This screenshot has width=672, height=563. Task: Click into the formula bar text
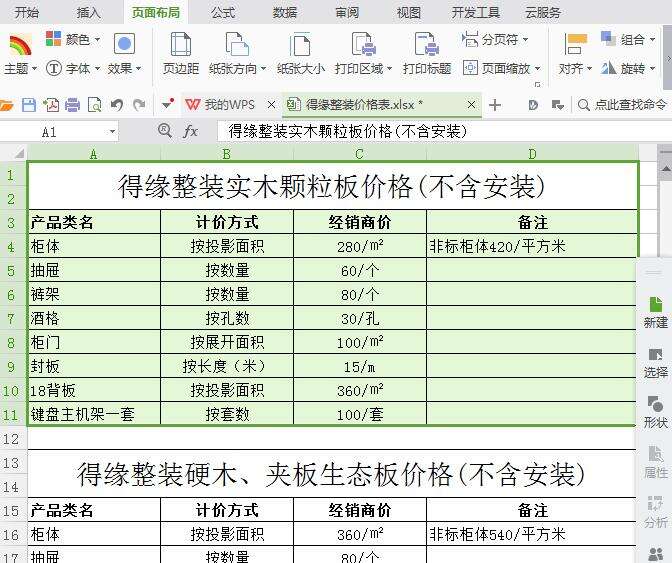443,132
